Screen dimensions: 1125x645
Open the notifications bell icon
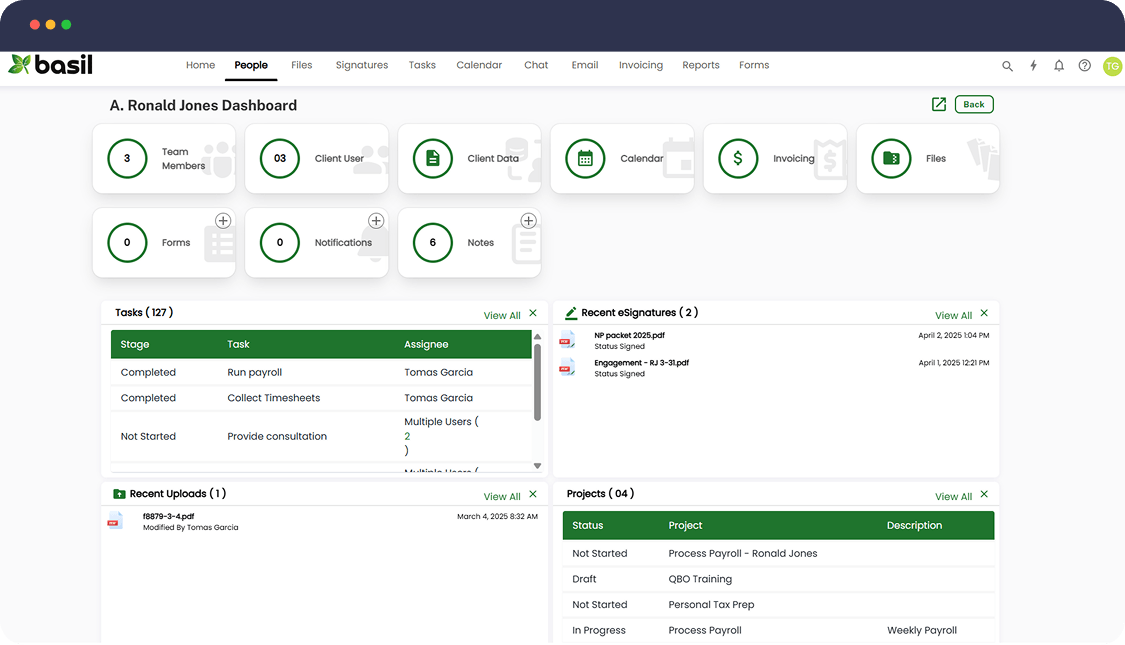click(x=1059, y=66)
